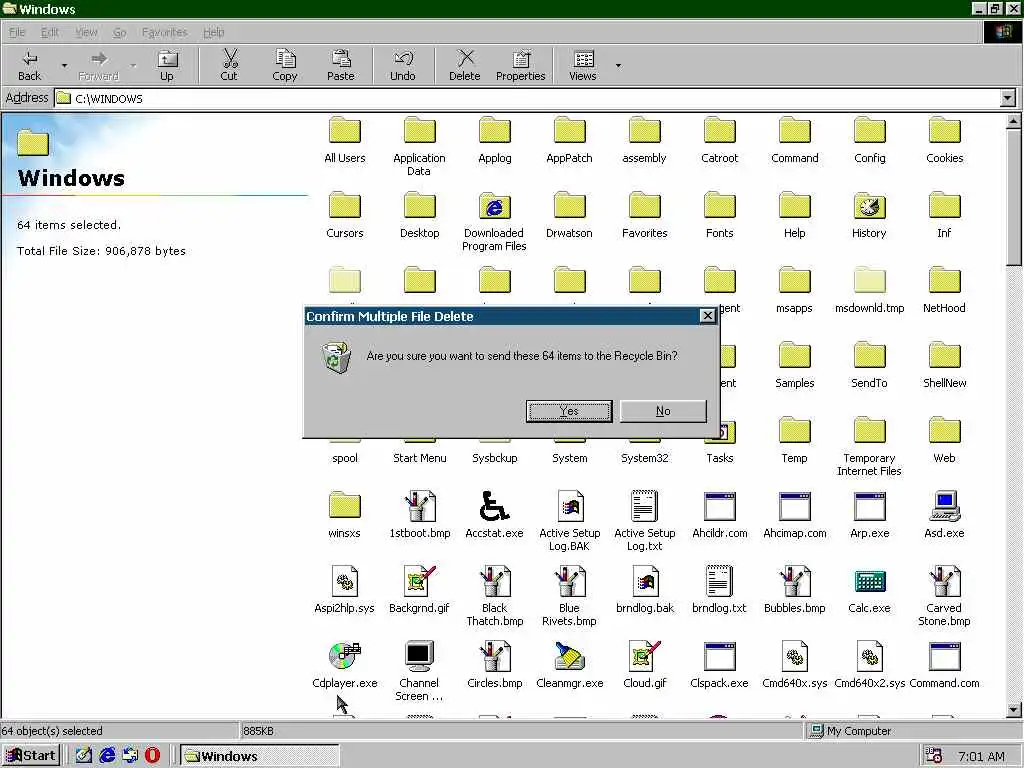1024x768 pixels.
Task: Click the 7:01 AM taskbar clock
Action: (x=981, y=756)
